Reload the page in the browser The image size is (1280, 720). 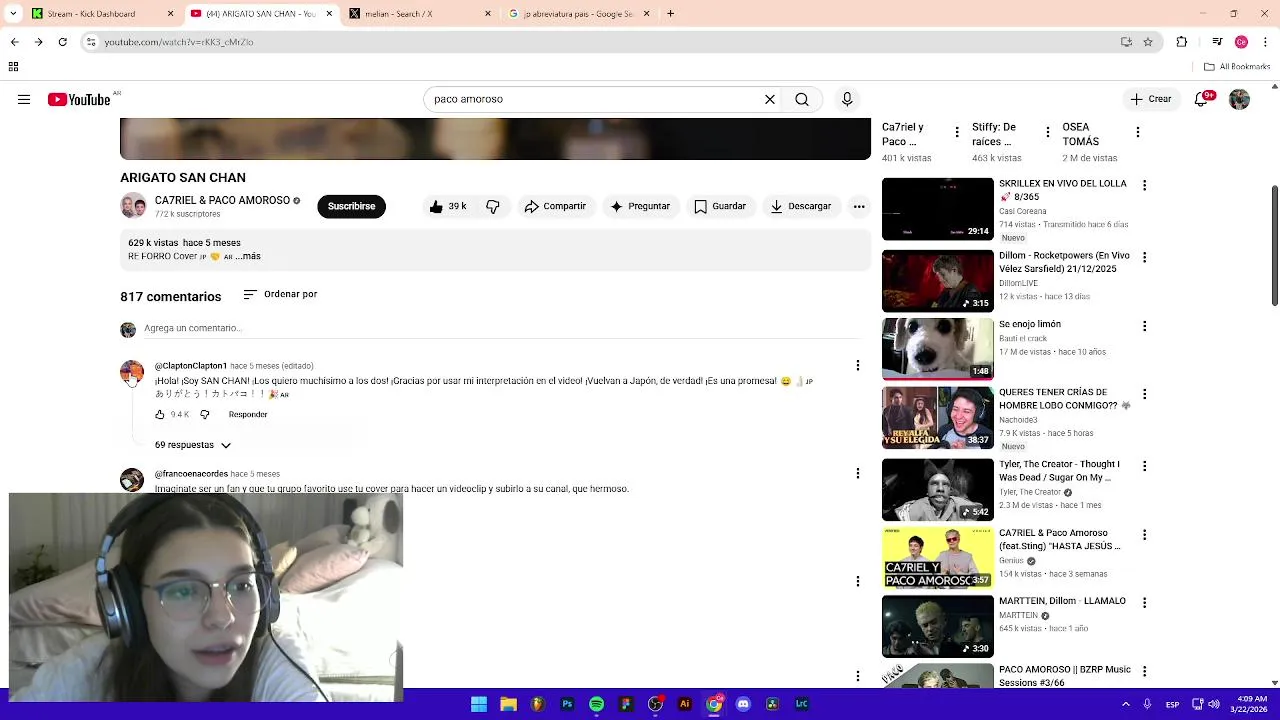[x=62, y=42]
